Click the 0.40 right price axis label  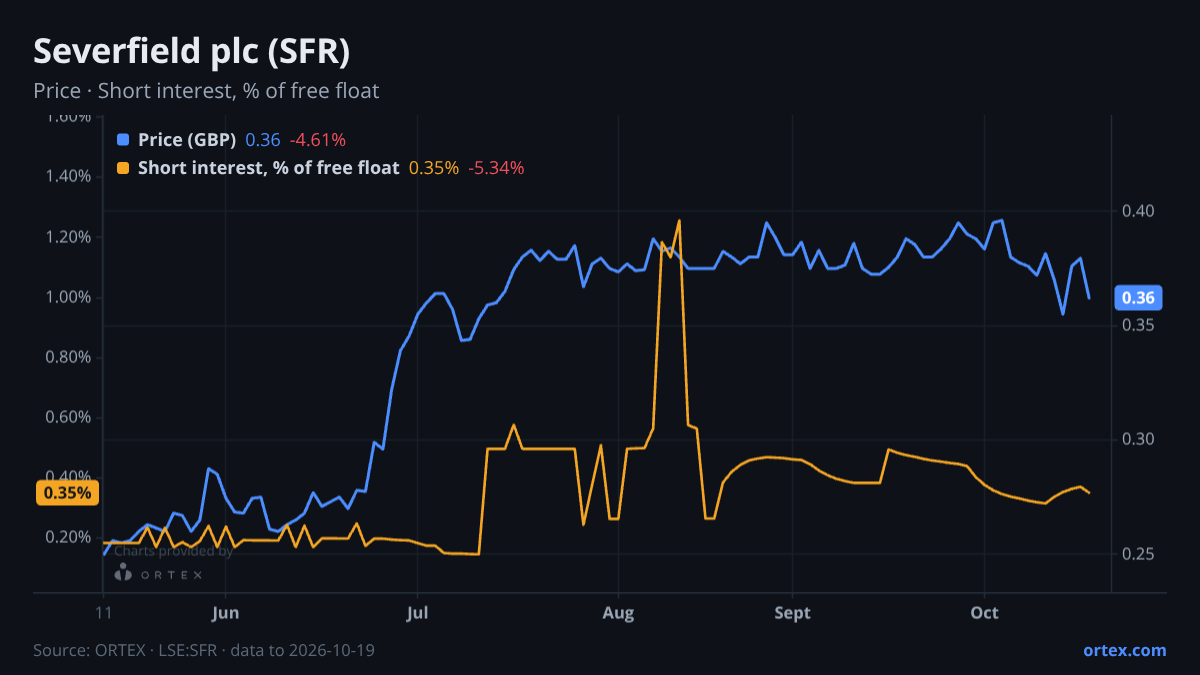click(1139, 211)
